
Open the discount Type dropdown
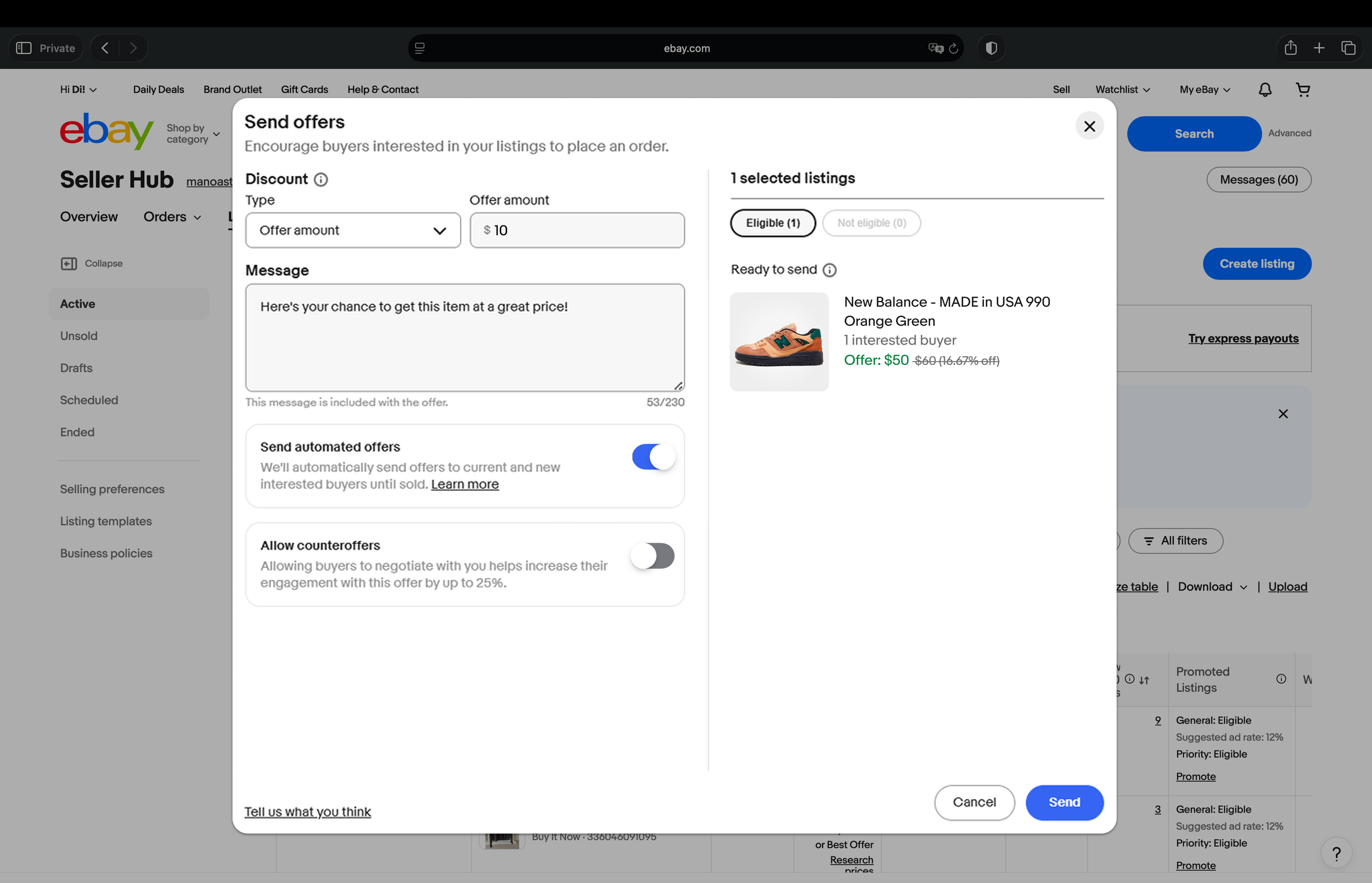[352, 230]
